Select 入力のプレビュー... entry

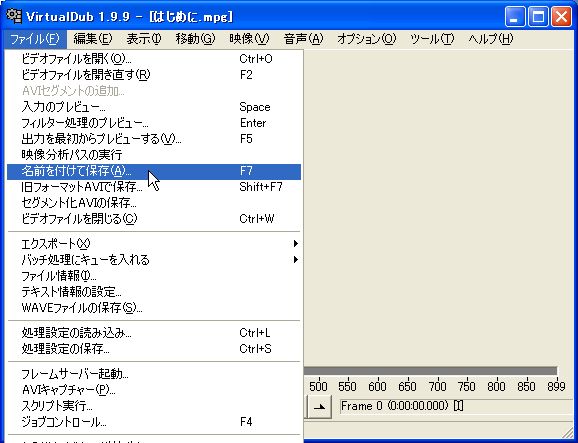154,107
